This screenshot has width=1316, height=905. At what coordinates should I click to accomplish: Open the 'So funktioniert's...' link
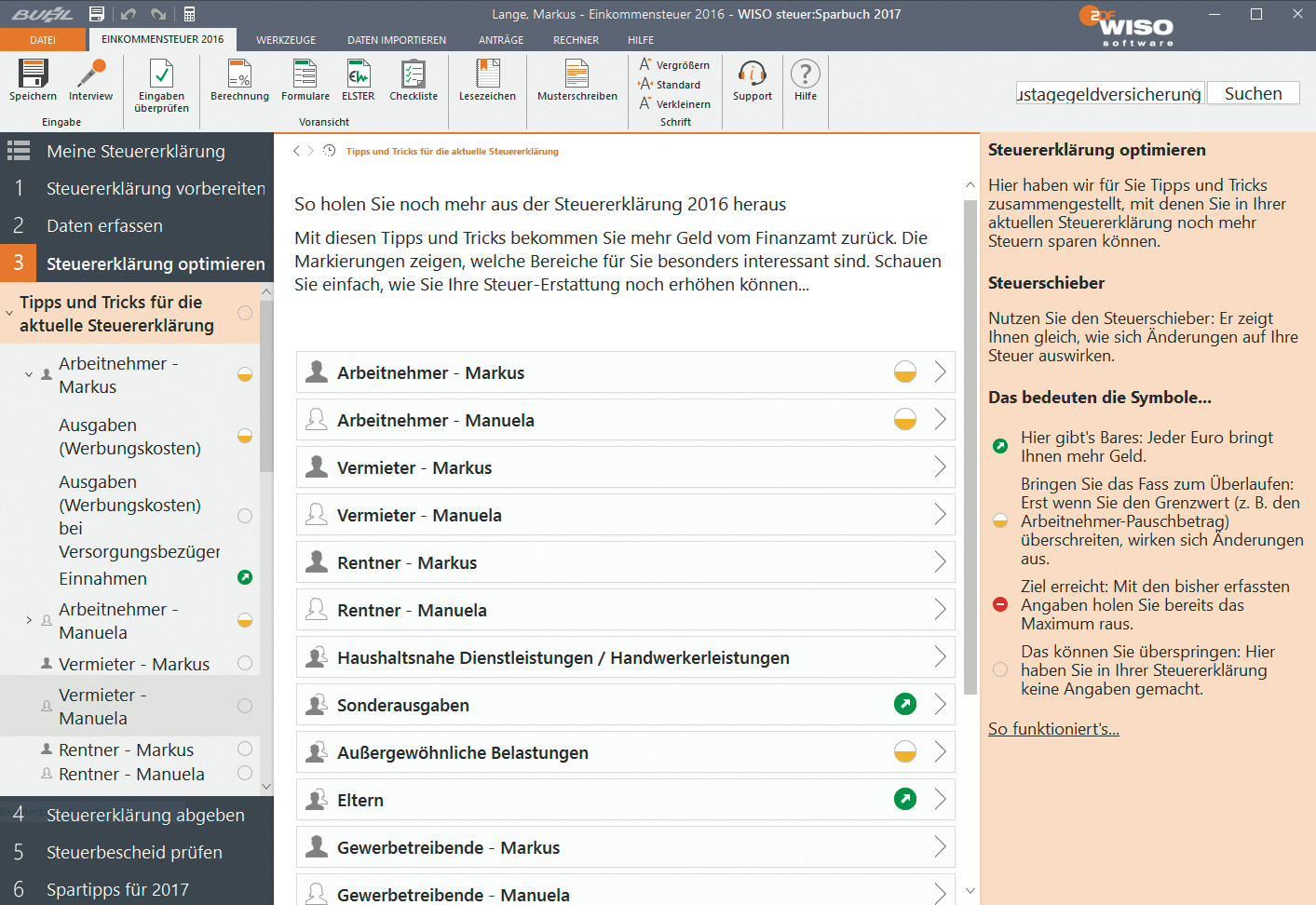click(x=1053, y=729)
